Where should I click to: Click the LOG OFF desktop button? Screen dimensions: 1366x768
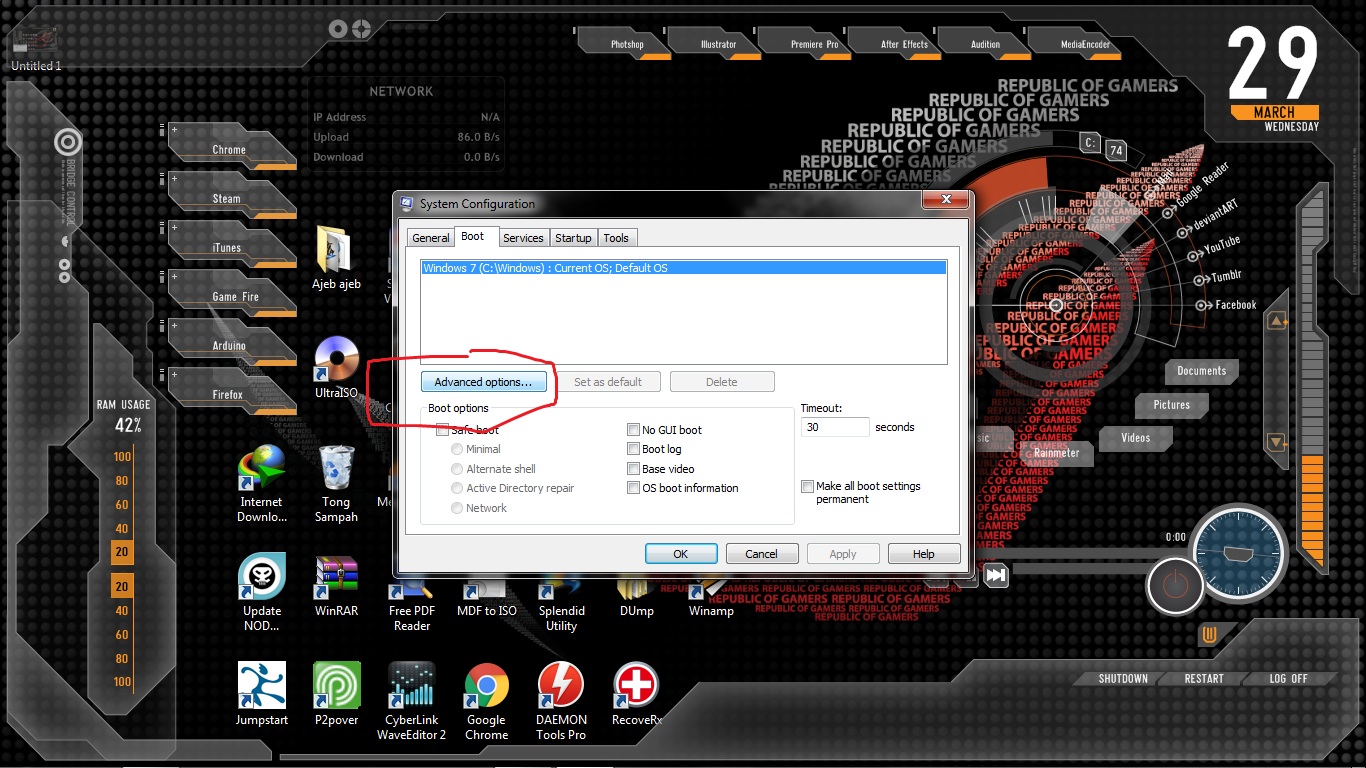[1289, 678]
